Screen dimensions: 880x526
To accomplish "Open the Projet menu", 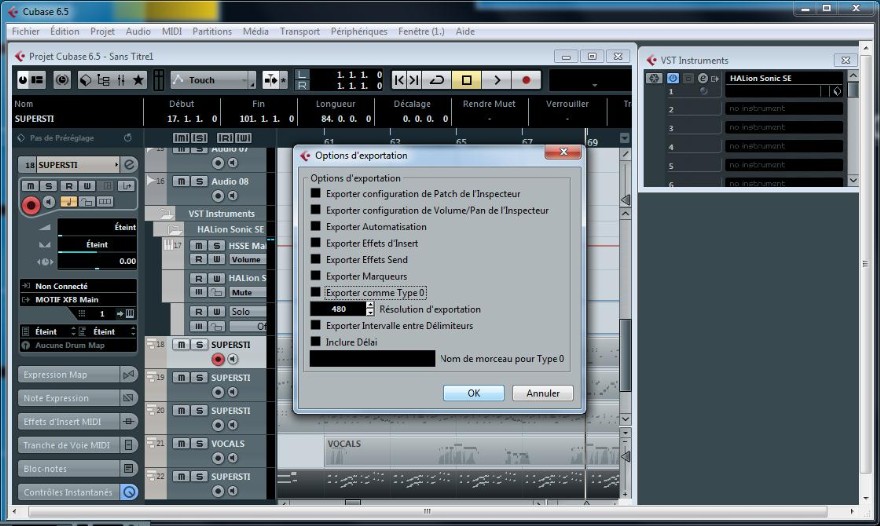I will [102, 31].
